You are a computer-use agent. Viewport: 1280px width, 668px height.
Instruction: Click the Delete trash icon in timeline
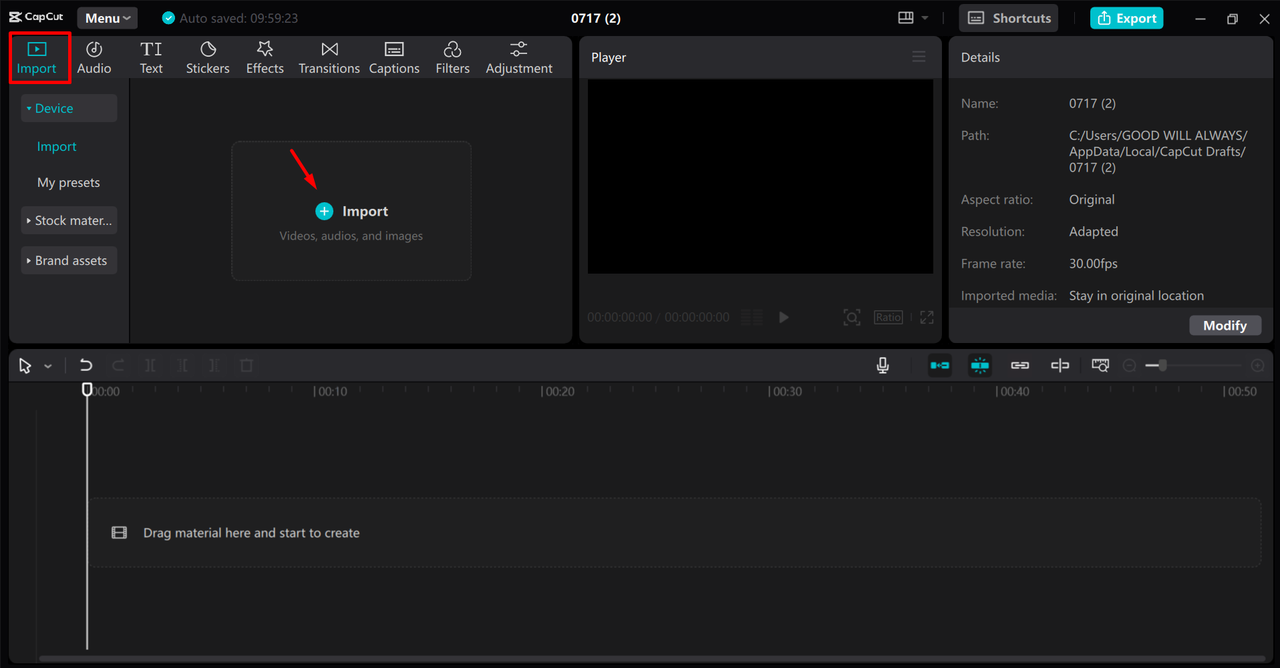246,366
